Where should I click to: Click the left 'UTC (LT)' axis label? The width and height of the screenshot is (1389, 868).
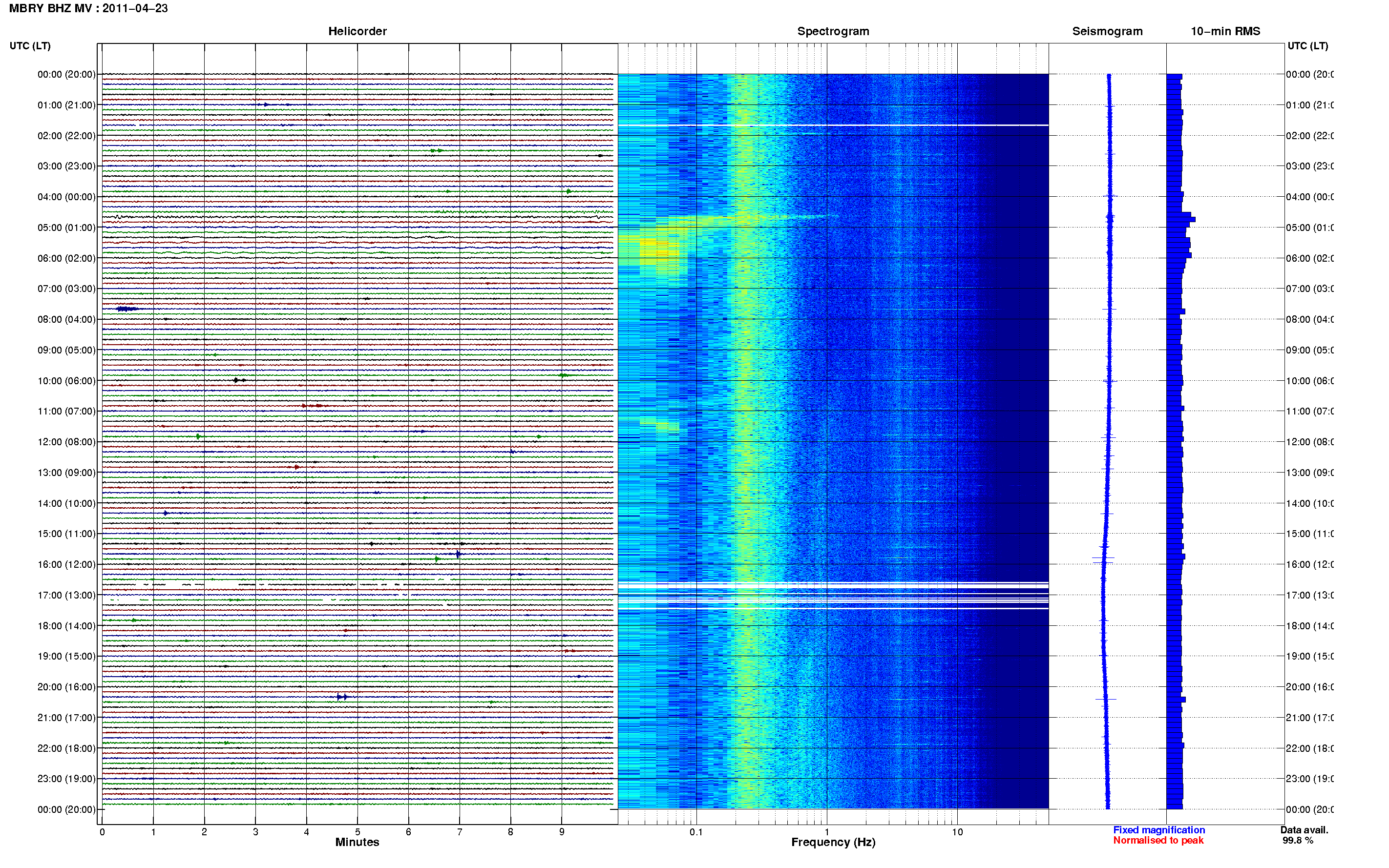point(30,46)
